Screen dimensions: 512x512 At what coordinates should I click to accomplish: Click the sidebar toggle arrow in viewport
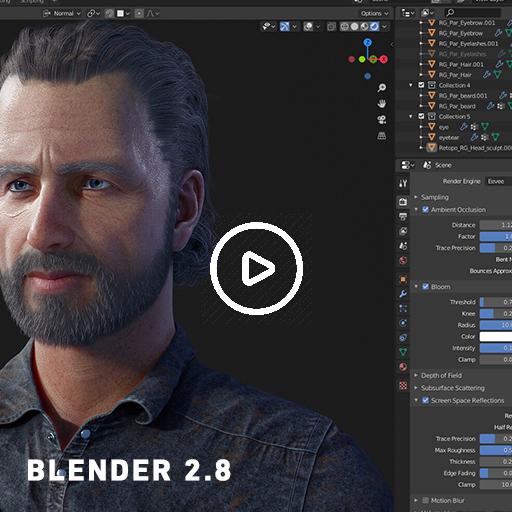(x=392, y=44)
